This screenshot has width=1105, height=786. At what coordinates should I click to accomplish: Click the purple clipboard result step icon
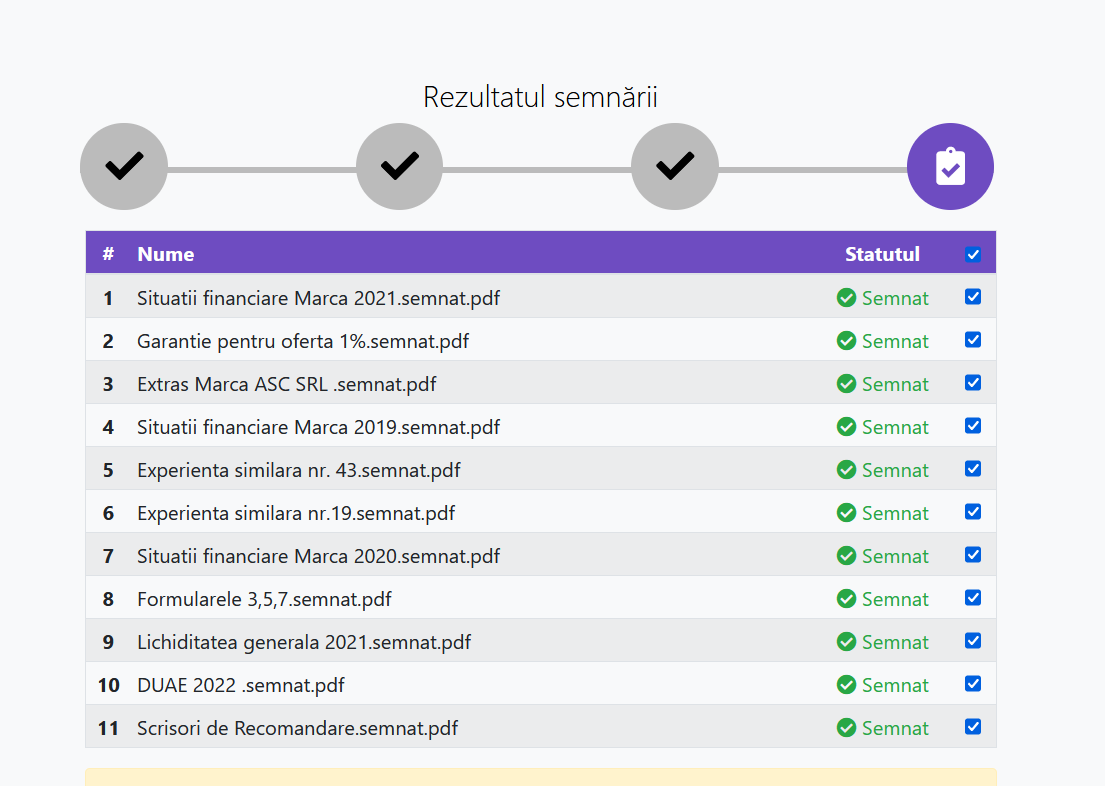tap(950, 166)
